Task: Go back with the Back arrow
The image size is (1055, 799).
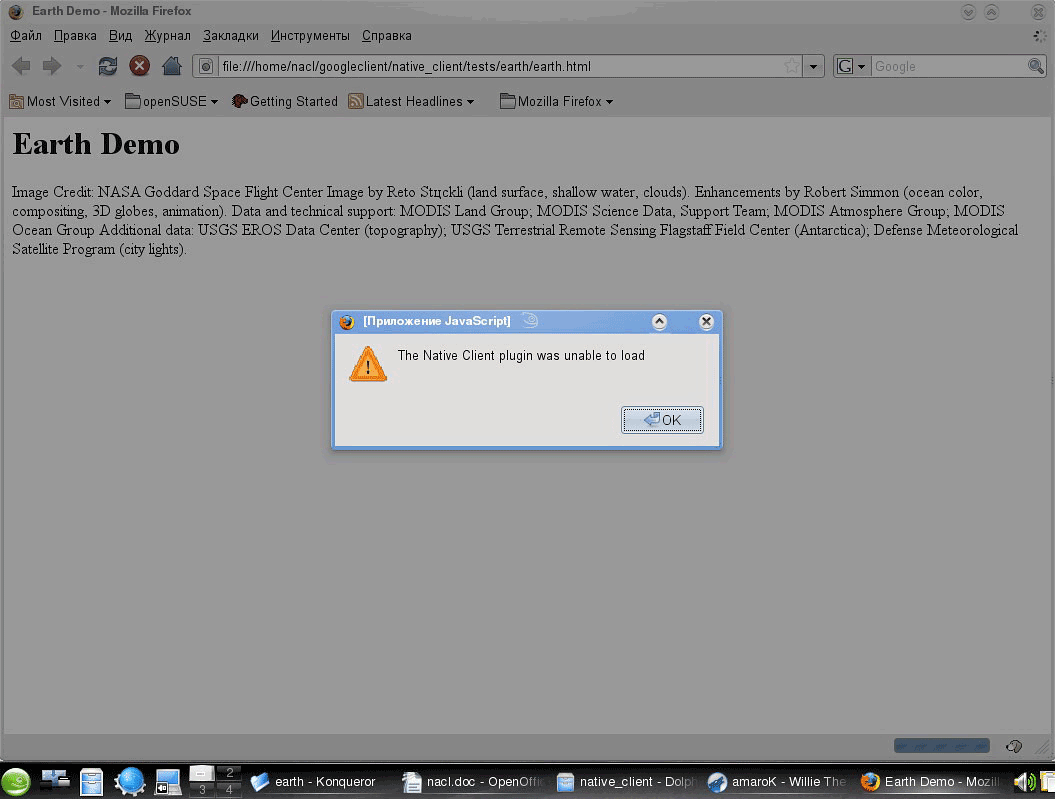Action: pos(21,66)
